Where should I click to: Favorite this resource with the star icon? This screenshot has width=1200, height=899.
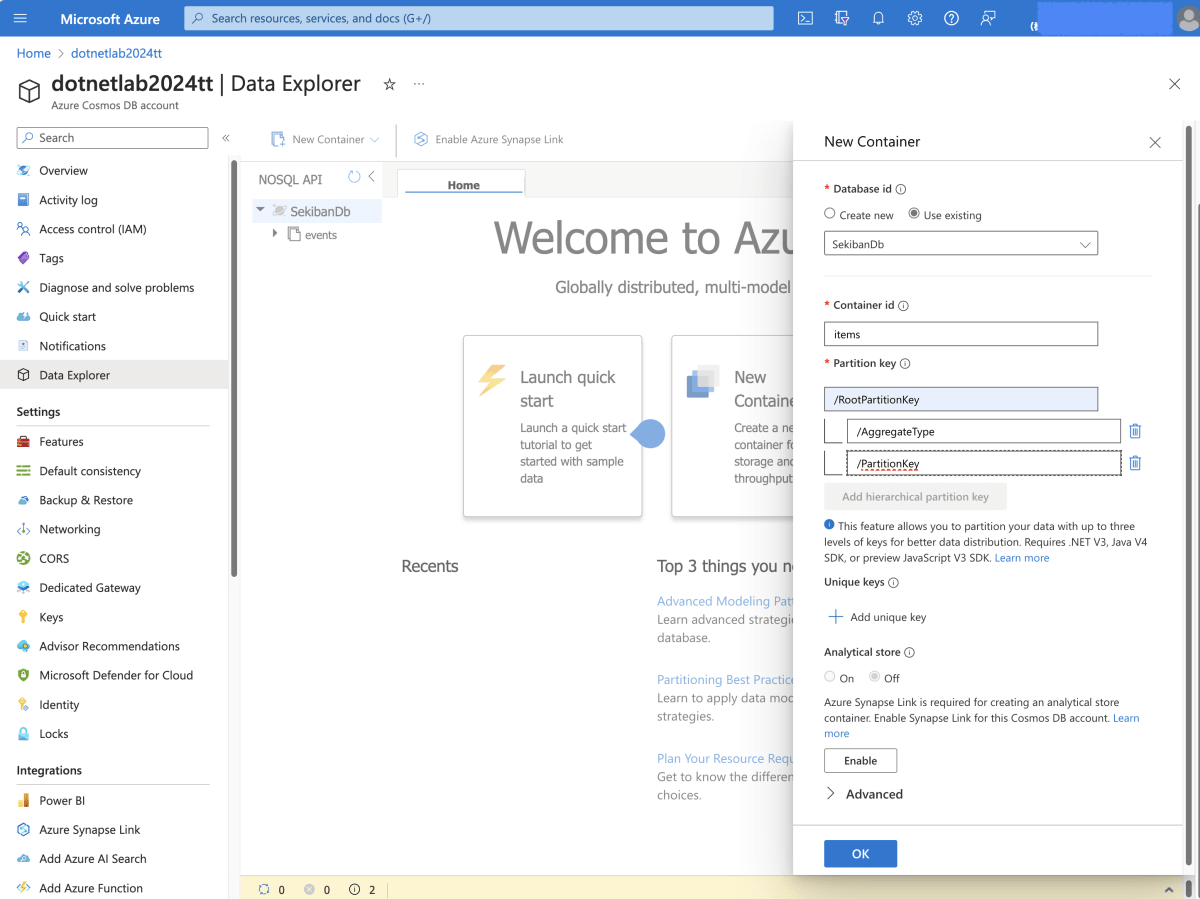tap(390, 85)
